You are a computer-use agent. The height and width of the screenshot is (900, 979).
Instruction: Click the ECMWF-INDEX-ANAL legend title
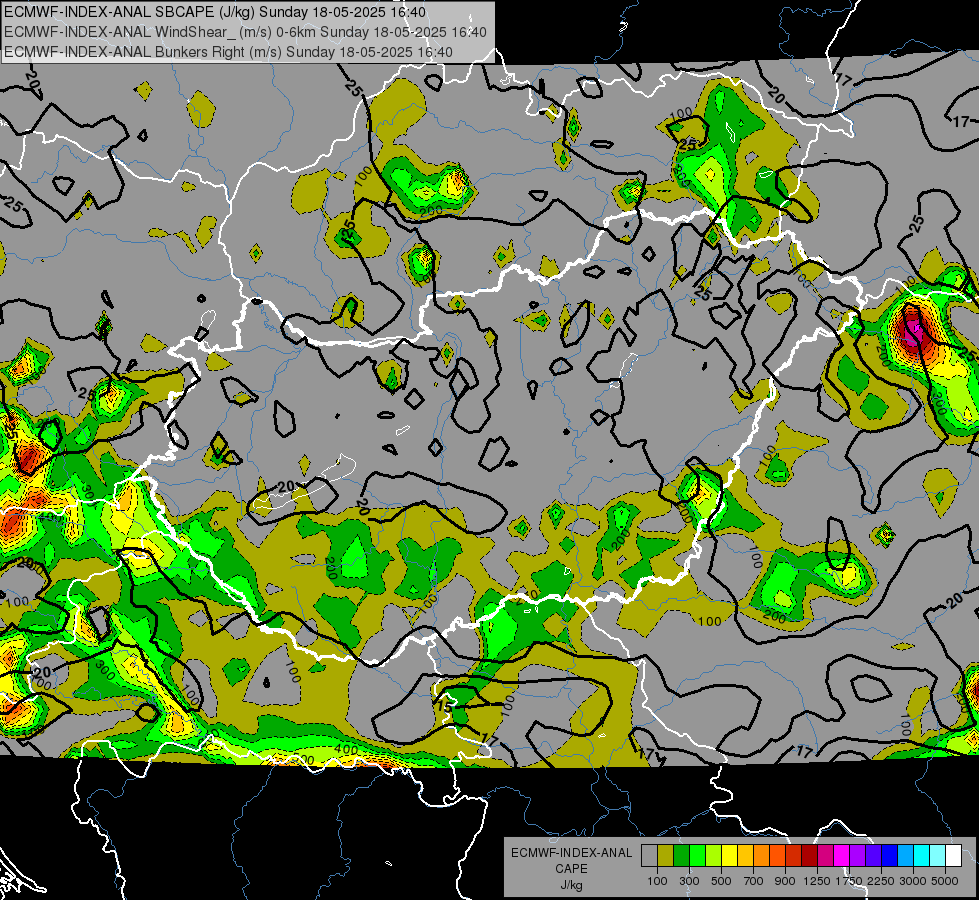pyautogui.click(x=571, y=853)
